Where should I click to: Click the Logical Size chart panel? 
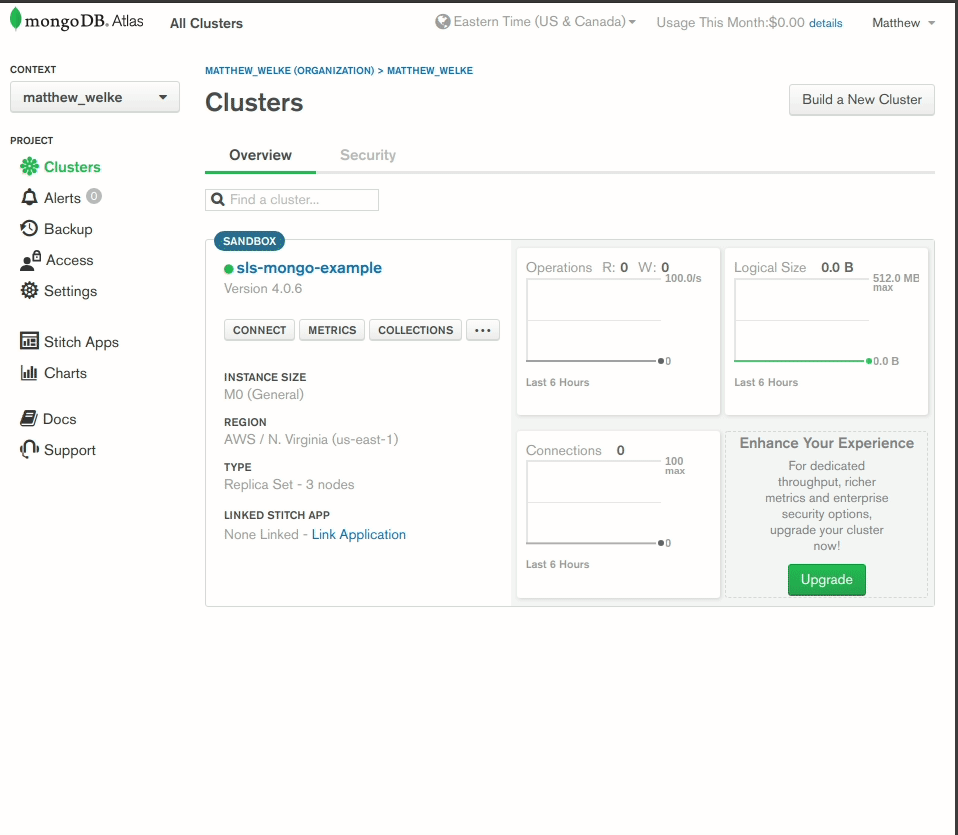point(826,332)
